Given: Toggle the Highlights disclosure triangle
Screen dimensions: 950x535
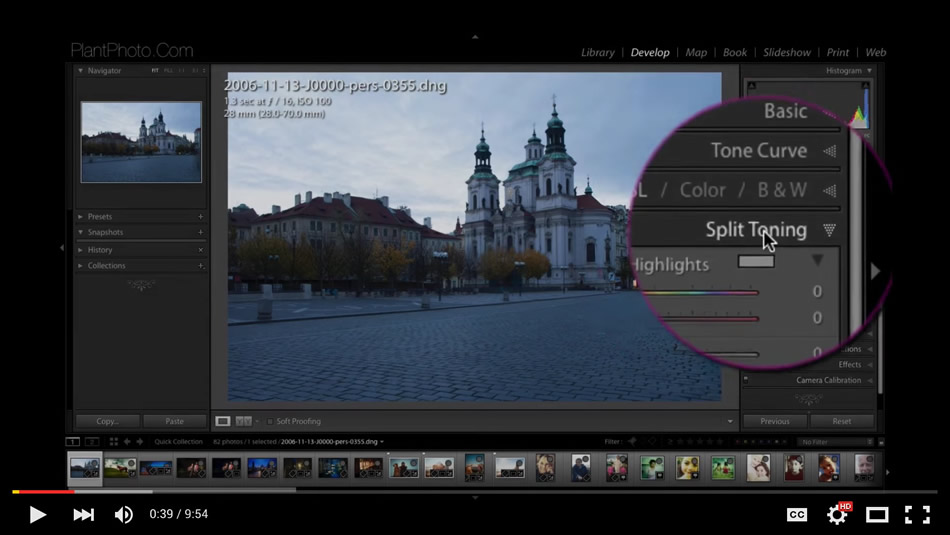Looking at the screenshot, I should (x=817, y=261).
